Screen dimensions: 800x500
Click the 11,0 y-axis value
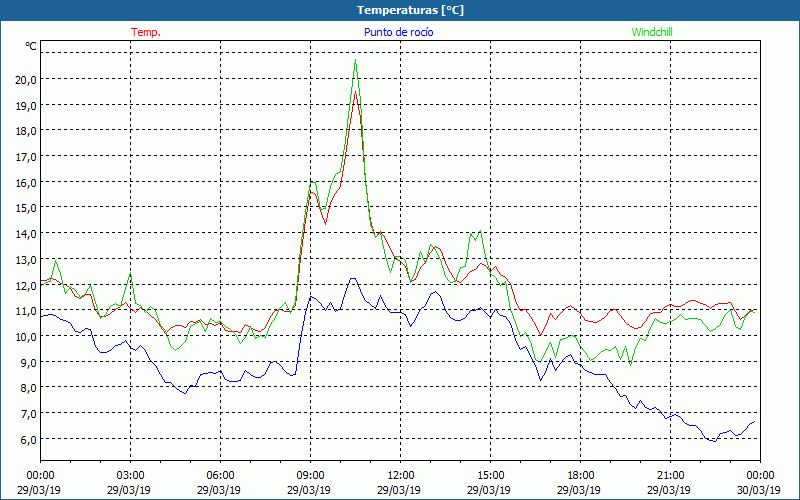[26, 311]
